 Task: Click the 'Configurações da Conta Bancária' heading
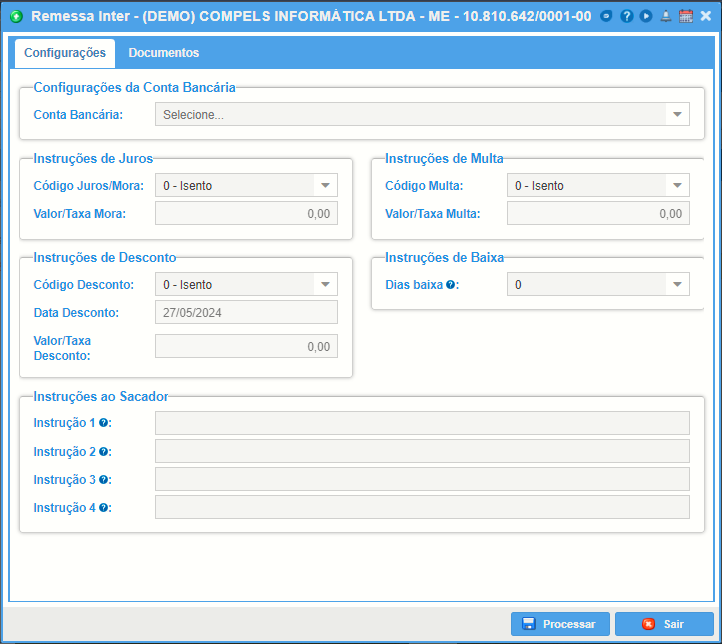tap(134, 87)
